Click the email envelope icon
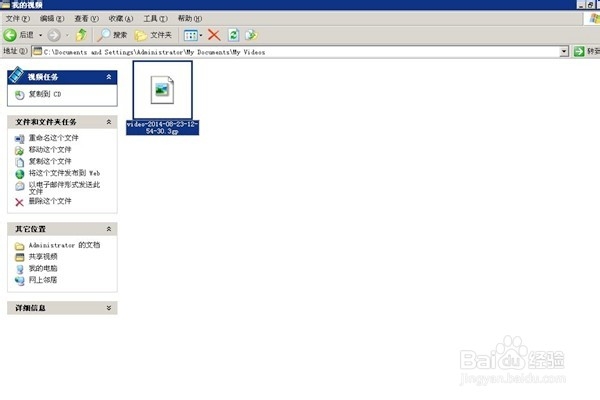Image resolution: width=600 pixels, height=400 pixels. click(20, 186)
